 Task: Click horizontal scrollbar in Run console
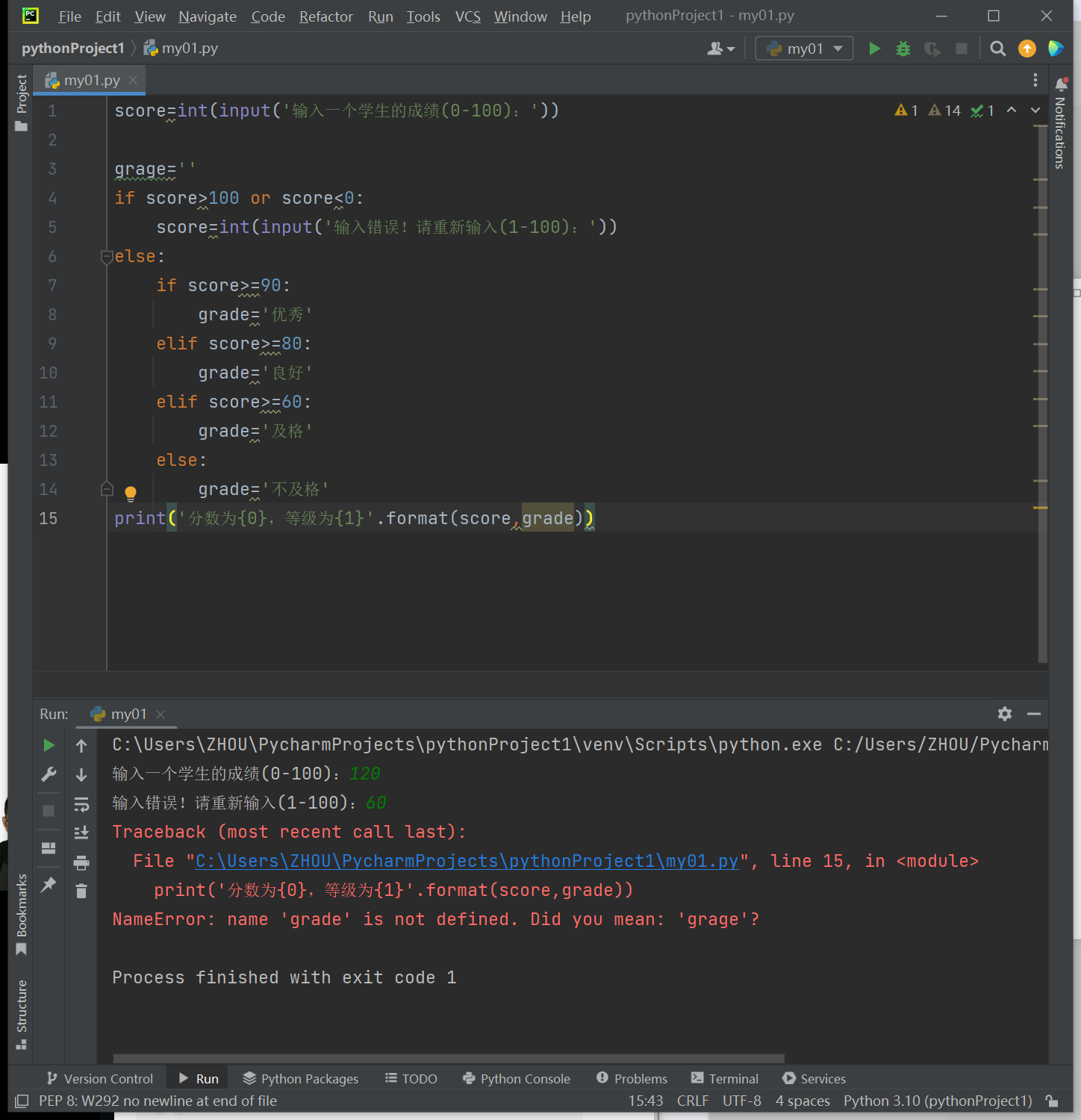point(449,1059)
